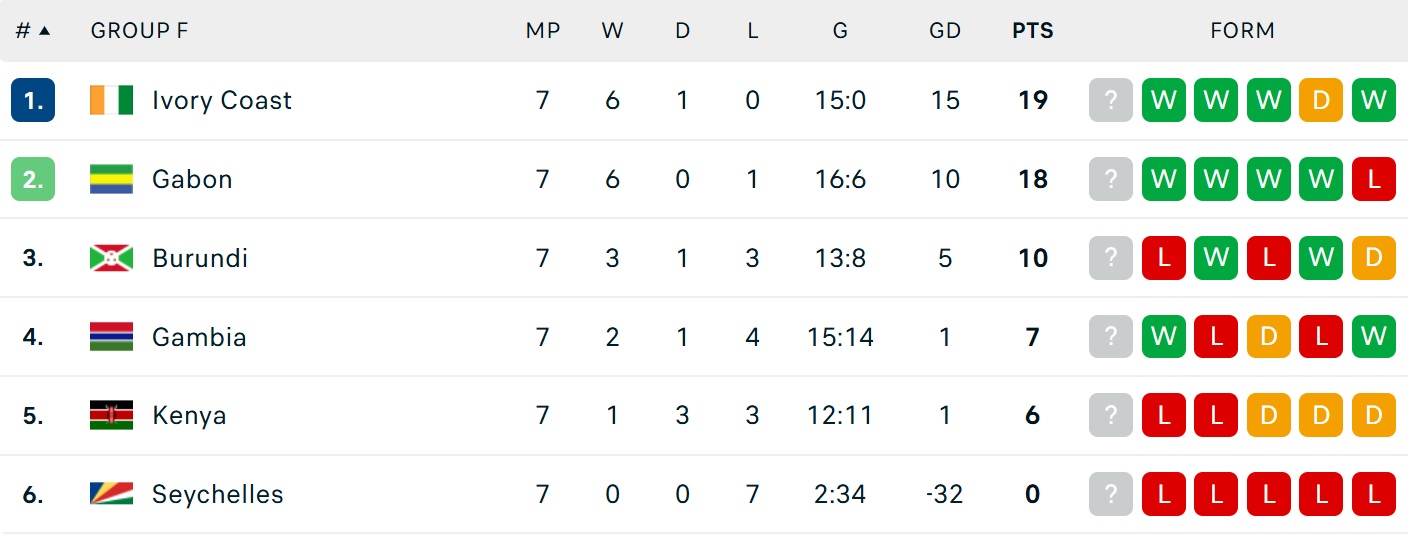Open the Ivory Coast team link
Screen dimensions: 1408x536
(x=222, y=100)
